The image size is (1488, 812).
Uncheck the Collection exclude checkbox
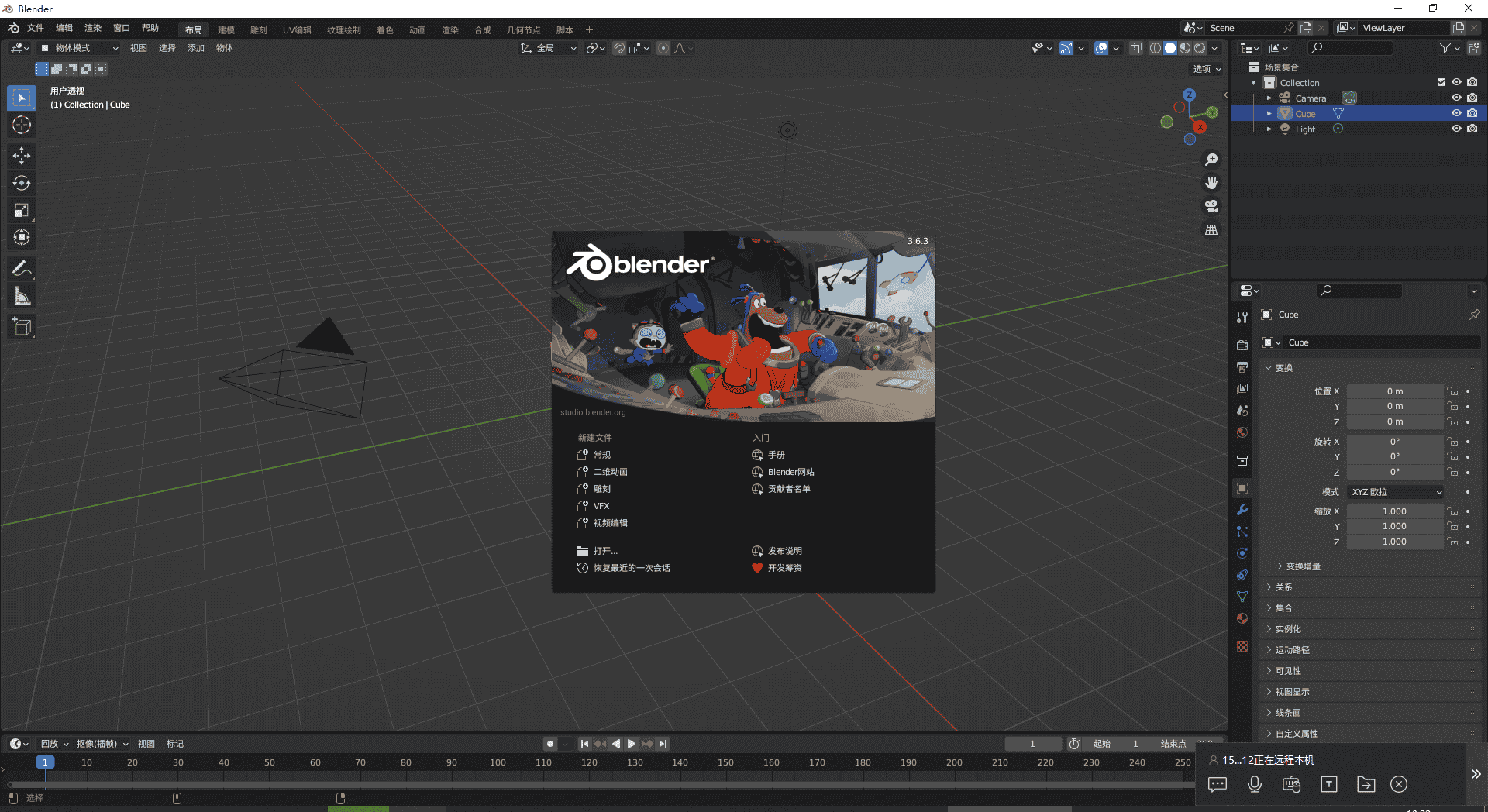click(x=1441, y=82)
